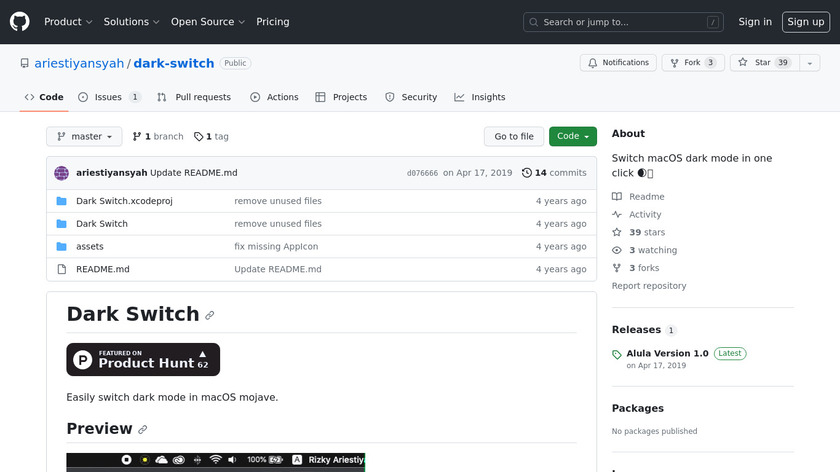
Task: View the 14 commits history
Action: pyautogui.click(x=554, y=173)
